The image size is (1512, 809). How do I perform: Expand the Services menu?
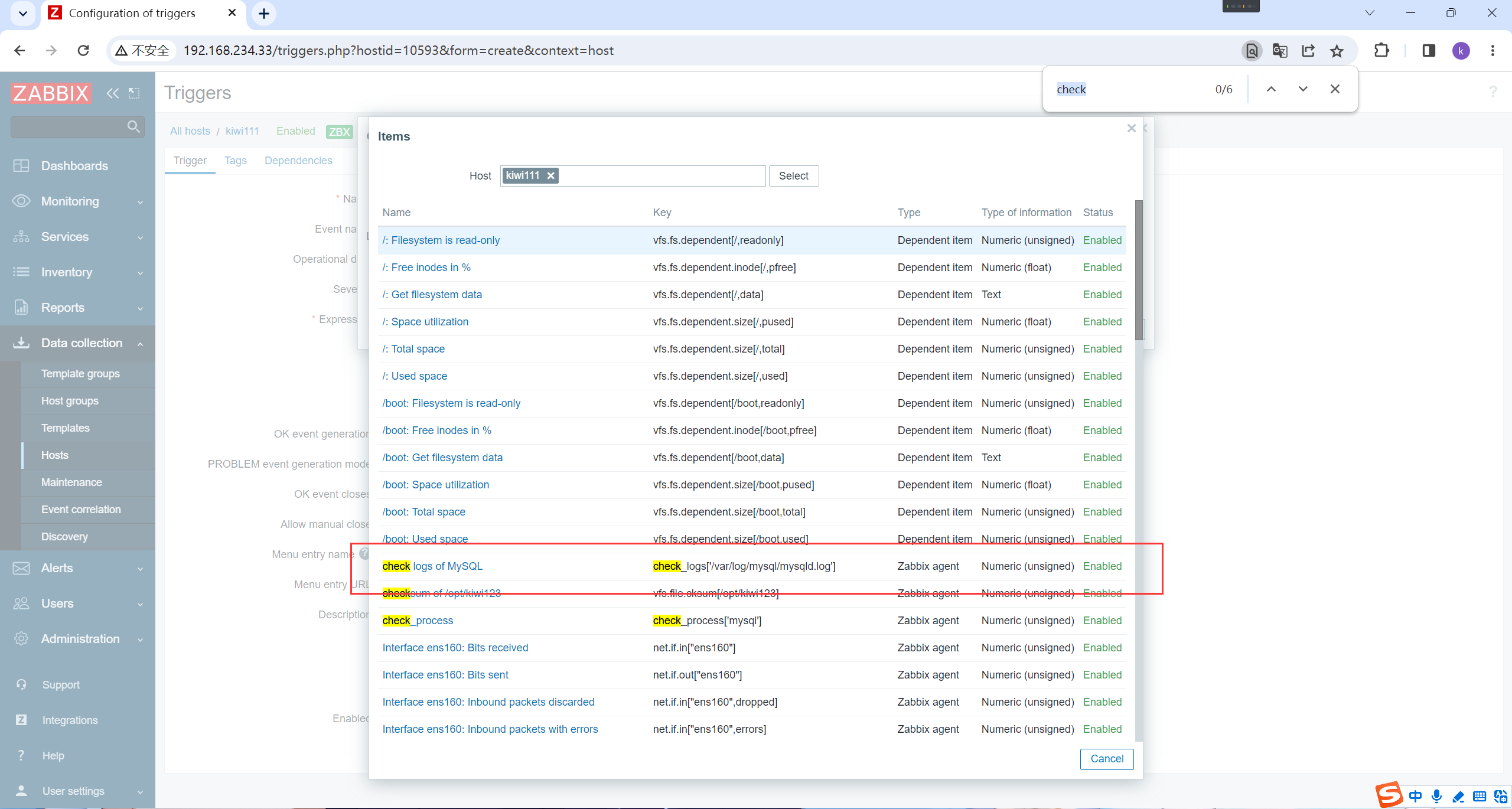click(x=77, y=237)
